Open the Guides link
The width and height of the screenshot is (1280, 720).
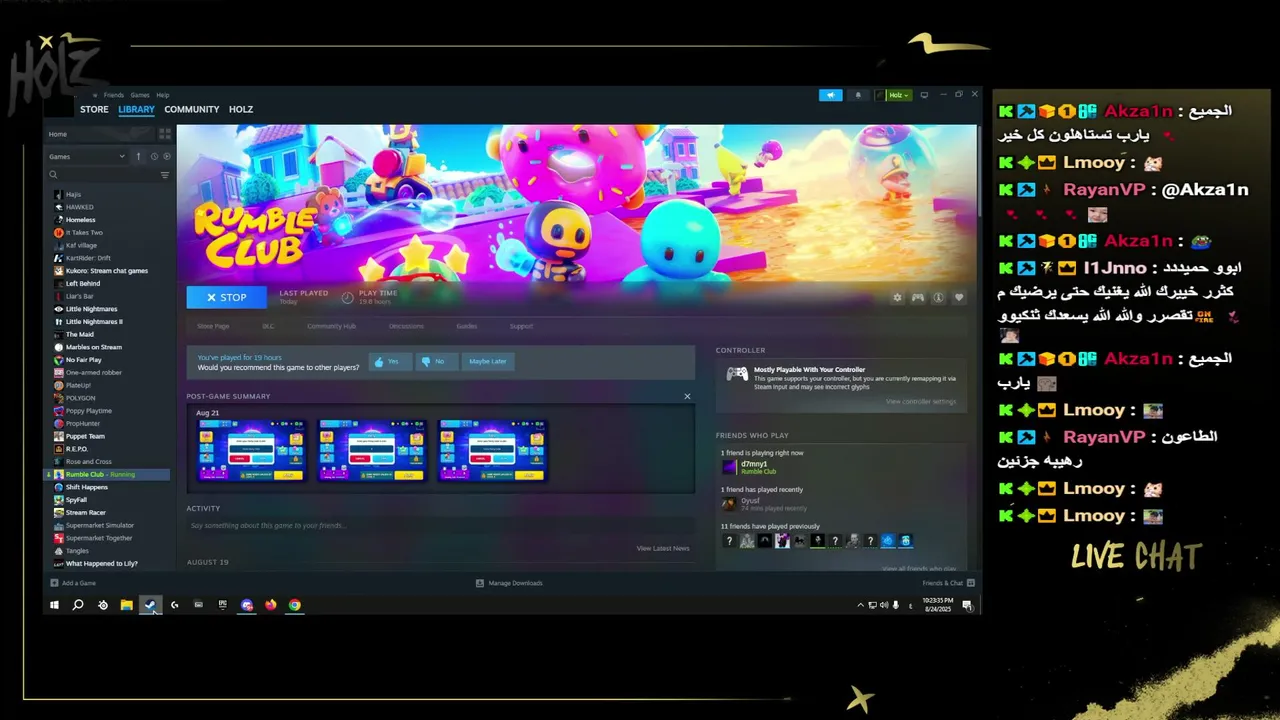click(x=467, y=326)
